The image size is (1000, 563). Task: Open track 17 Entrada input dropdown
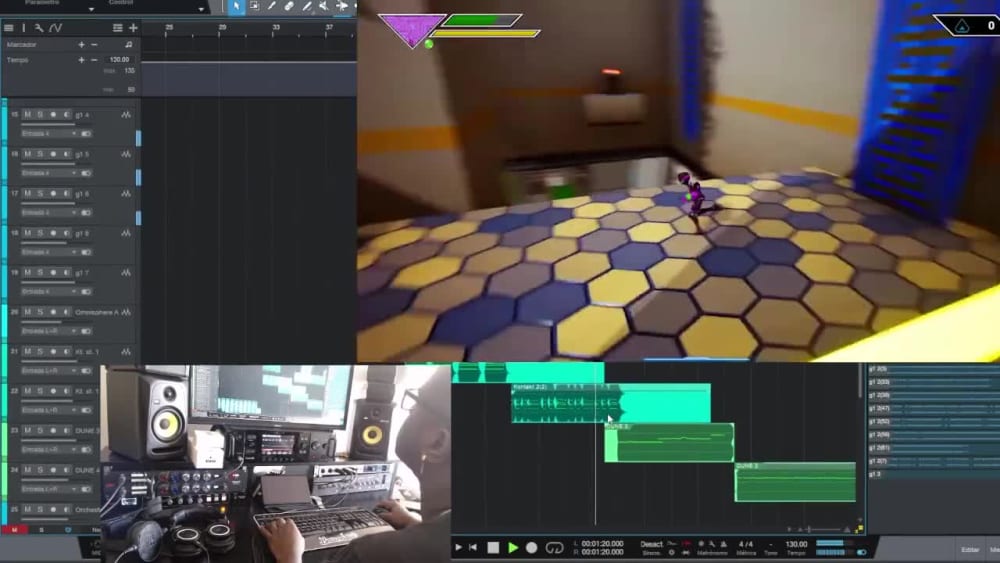[49, 213]
